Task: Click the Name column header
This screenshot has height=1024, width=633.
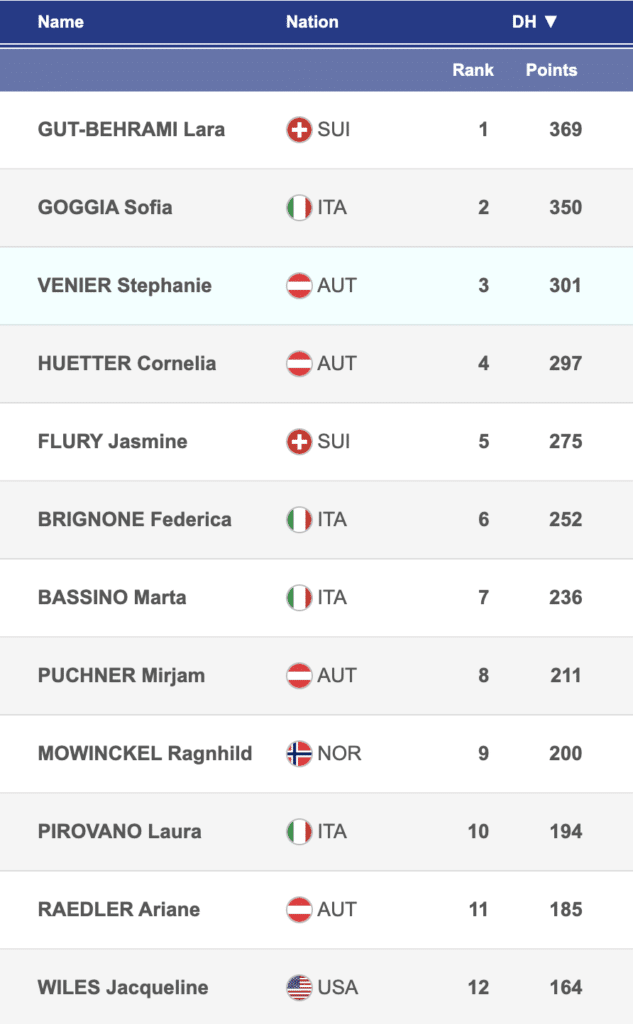Action: (61, 22)
